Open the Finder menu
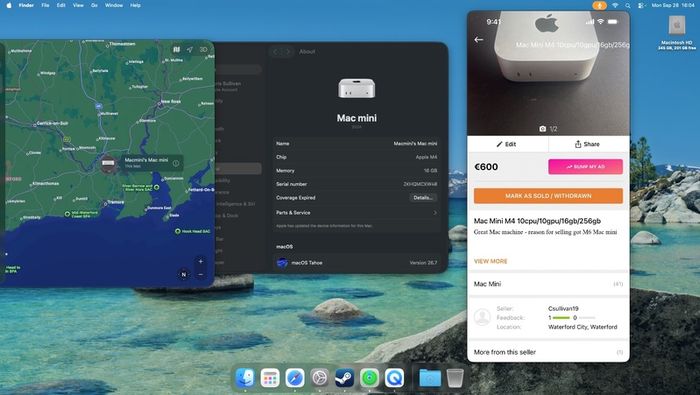700x395 pixels. [26, 5]
